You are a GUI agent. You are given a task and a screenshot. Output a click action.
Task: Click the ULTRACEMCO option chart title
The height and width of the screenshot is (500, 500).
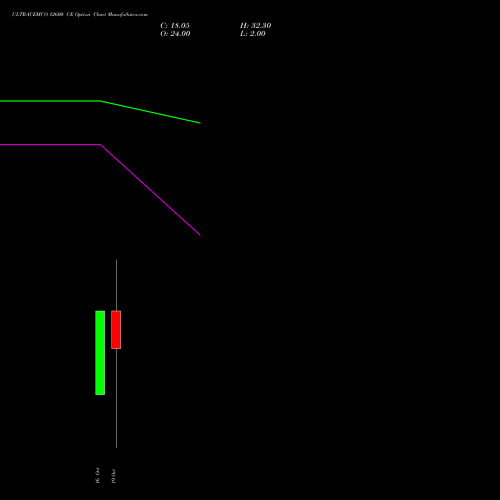pos(80,15)
